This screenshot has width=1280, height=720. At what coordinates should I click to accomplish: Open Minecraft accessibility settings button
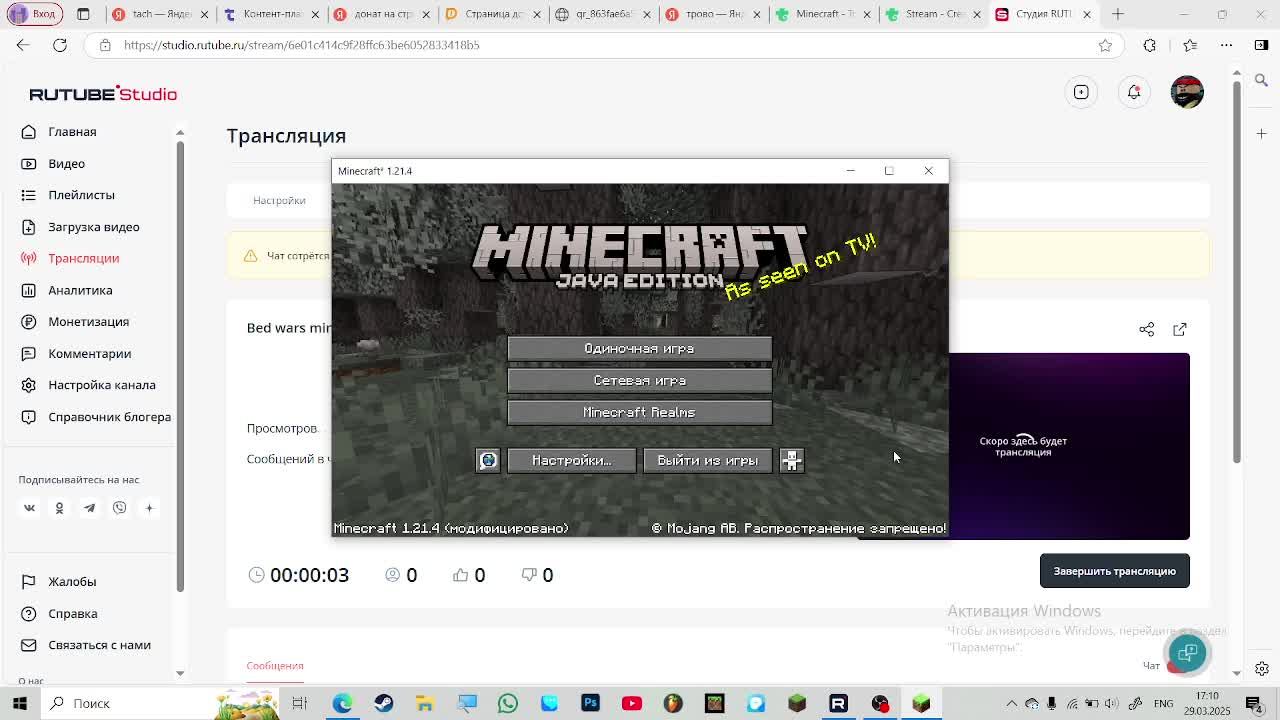click(791, 460)
